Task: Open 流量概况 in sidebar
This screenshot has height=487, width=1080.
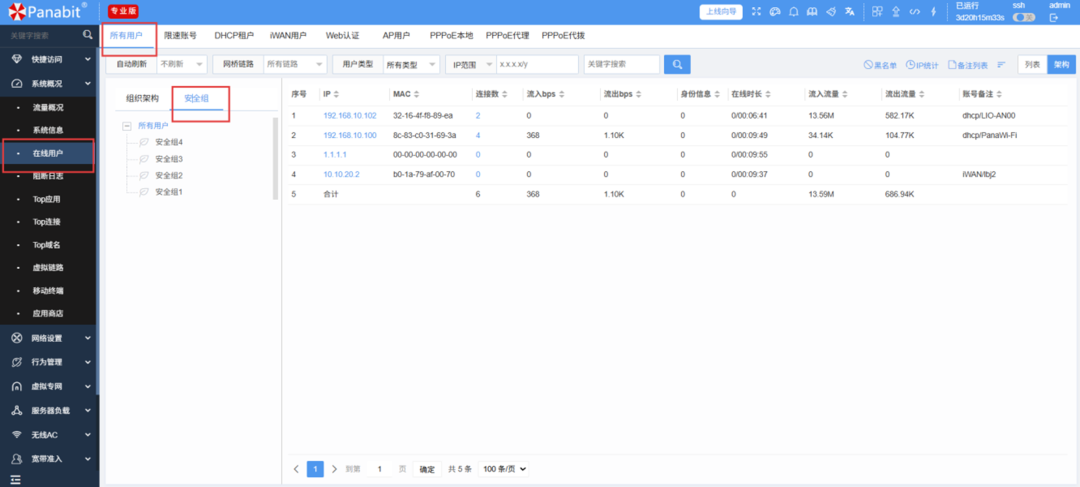Action: click(x=48, y=107)
